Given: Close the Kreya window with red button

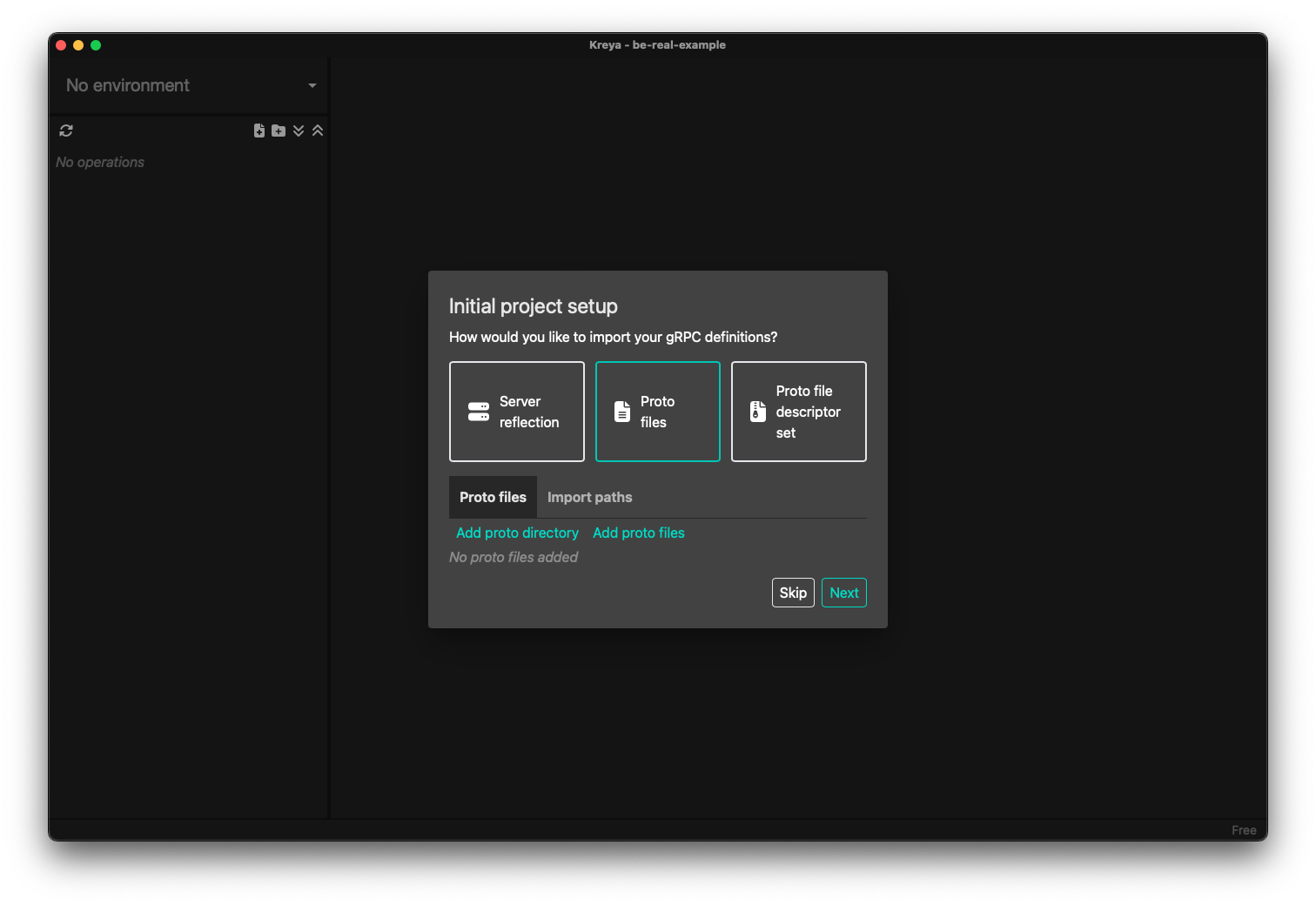Looking at the screenshot, I should (61, 45).
